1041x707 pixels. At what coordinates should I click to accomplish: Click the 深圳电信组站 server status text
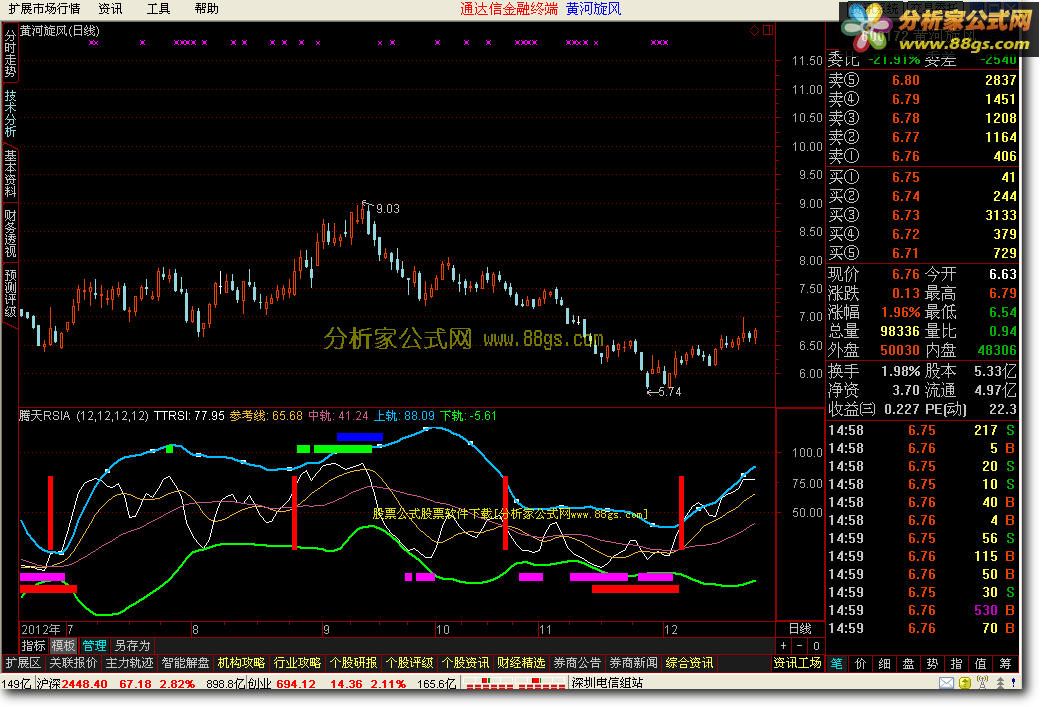607,682
